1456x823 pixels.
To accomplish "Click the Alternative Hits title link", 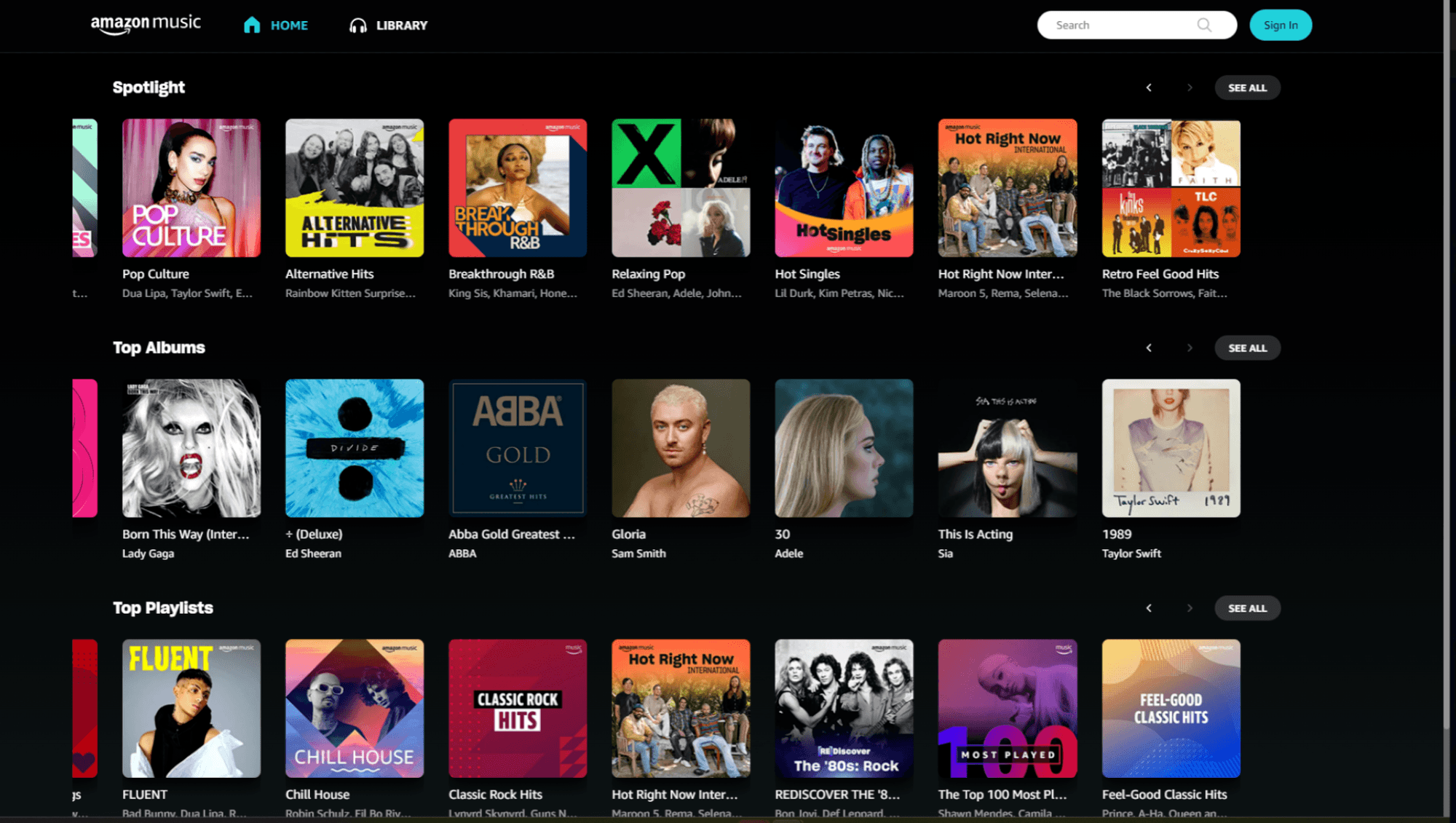I will pyautogui.click(x=330, y=274).
